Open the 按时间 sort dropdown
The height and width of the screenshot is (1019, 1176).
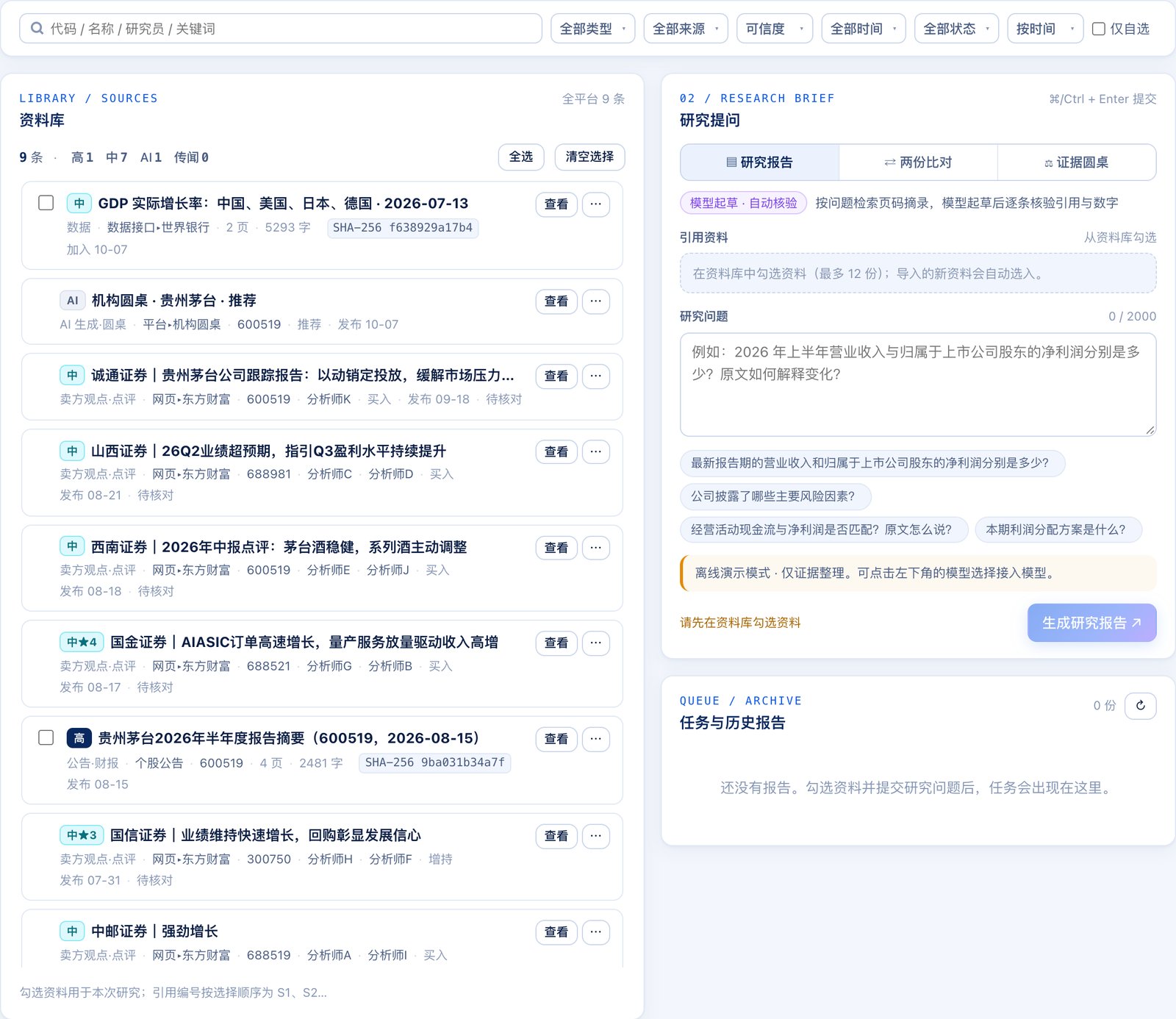[x=1045, y=29]
